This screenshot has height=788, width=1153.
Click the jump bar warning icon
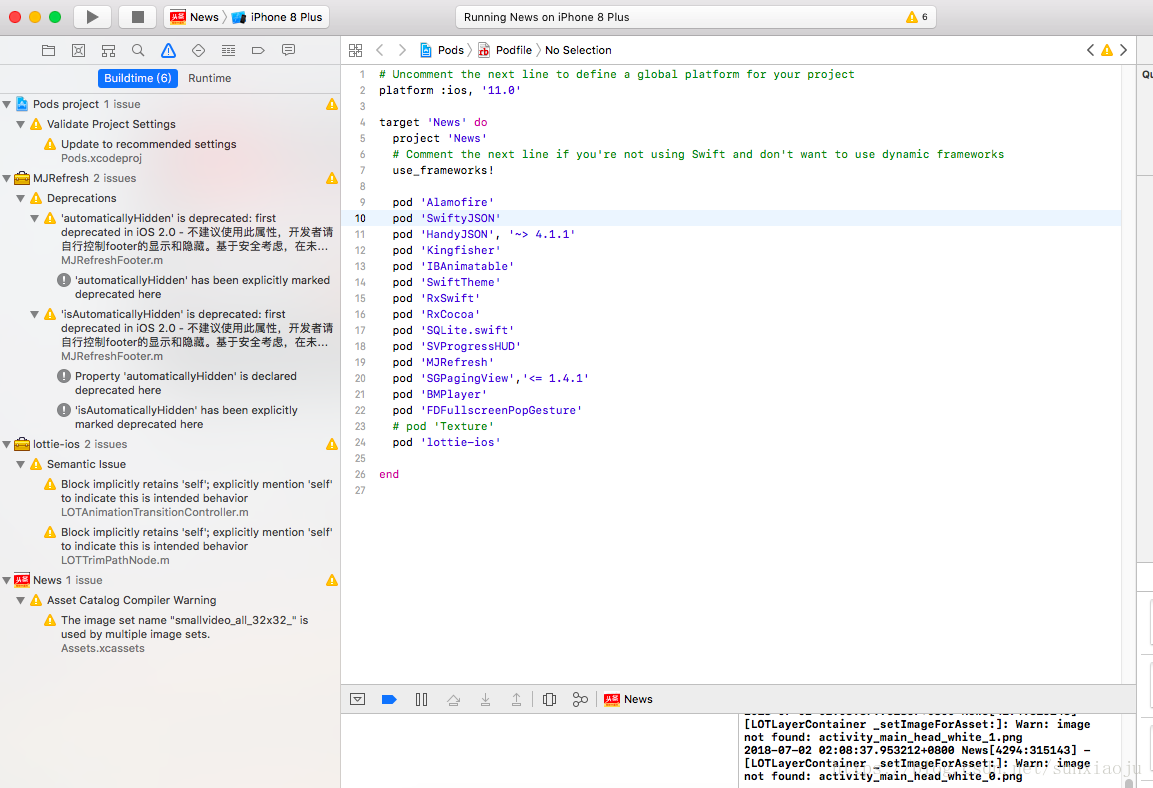click(x=1107, y=50)
